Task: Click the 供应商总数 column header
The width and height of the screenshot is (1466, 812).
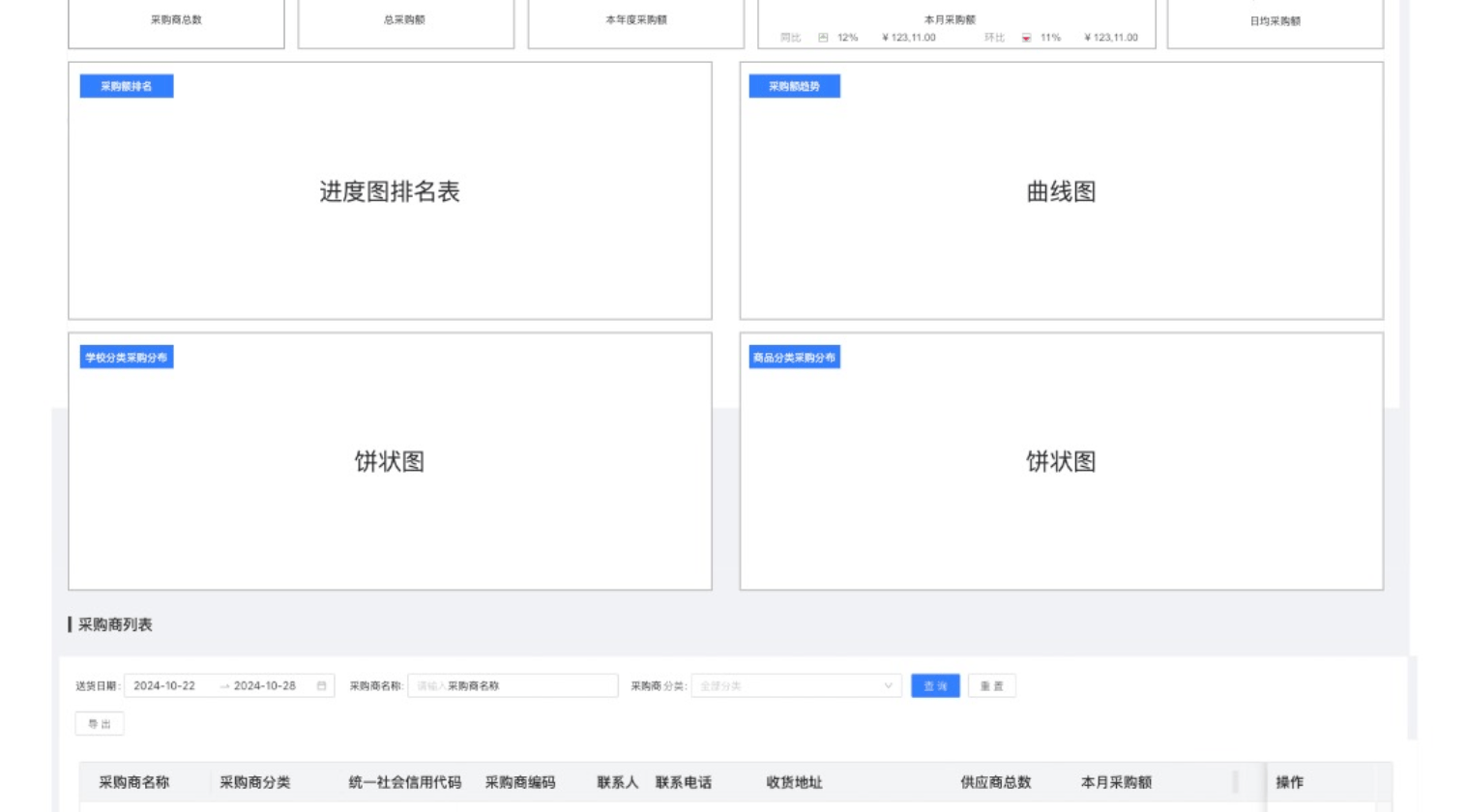Action: pyautogui.click(x=996, y=782)
